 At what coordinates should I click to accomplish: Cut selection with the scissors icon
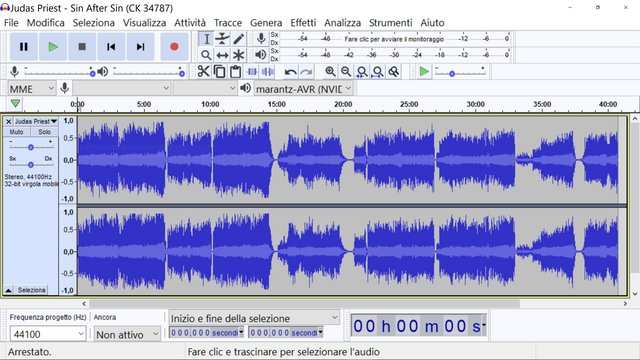click(203, 71)
